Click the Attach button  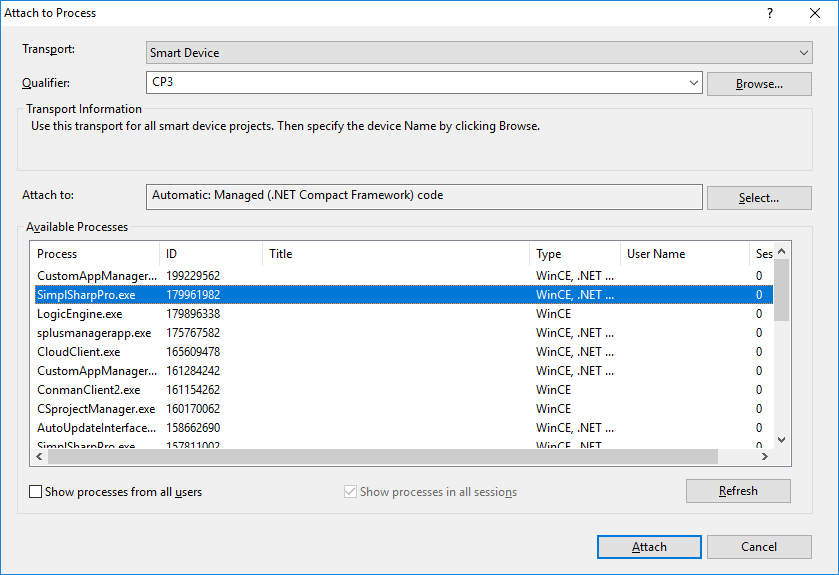[x=649, y=547]
